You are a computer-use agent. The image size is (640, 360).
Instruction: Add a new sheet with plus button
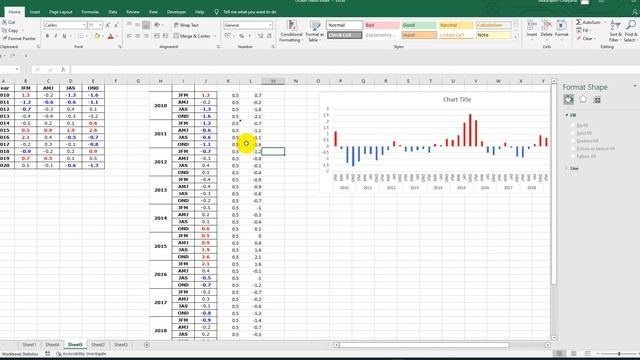[147, 345]
